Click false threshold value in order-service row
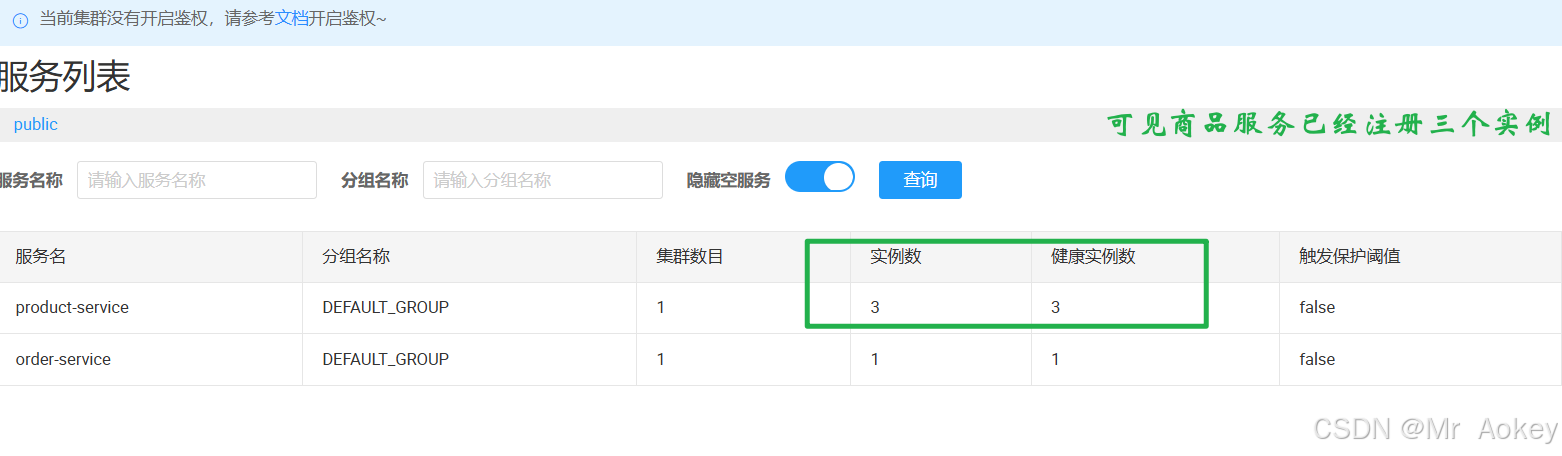 [x=1317, y=360]
